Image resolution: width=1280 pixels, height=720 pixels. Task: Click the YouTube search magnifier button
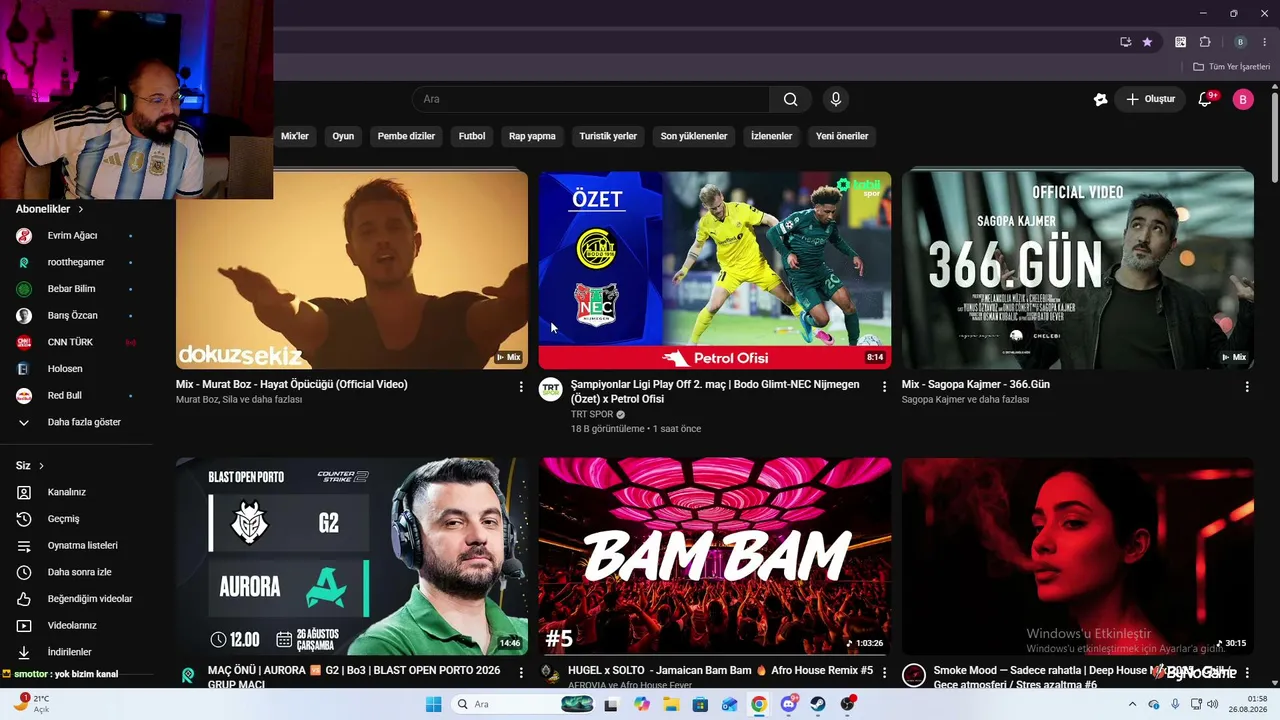pyautogui.click(x=790, y=99)
